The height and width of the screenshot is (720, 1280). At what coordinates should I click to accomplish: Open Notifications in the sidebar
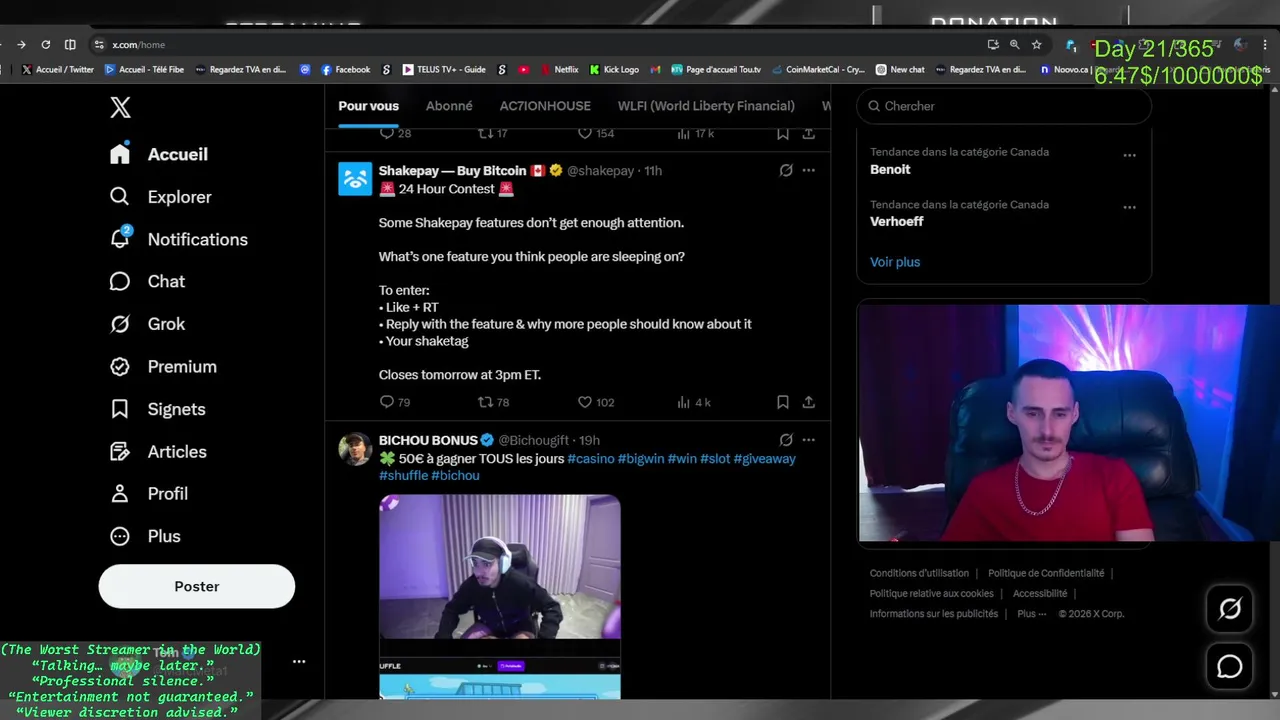[179, 239]
